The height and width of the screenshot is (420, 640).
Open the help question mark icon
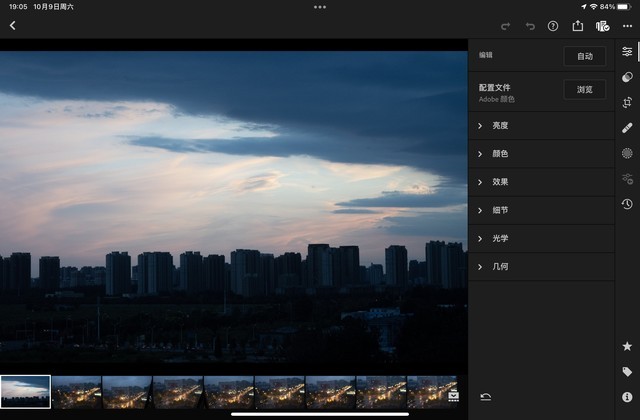(553, 26)
